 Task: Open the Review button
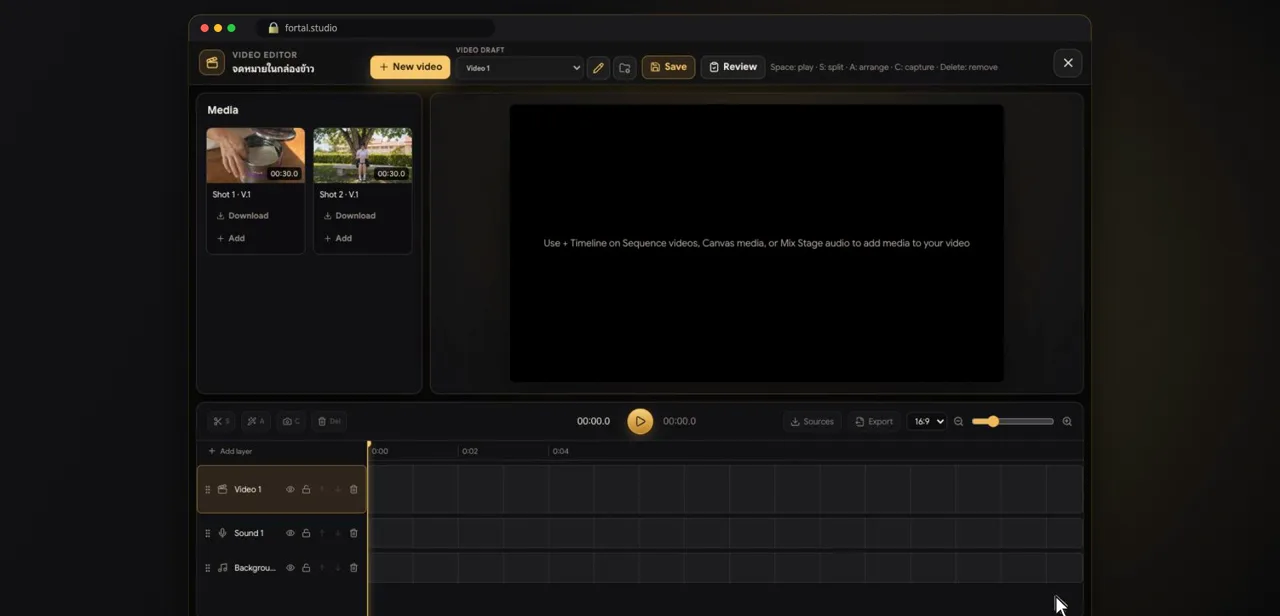[733, 67]
